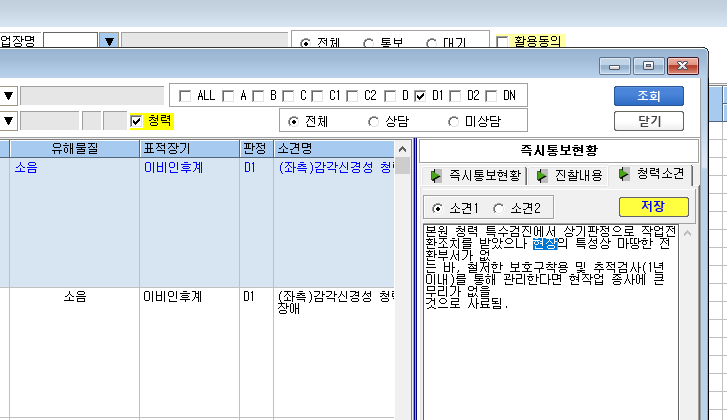Screen dimensions: 727x420
Task: Click the blue 조회 button
Action: [x=649, y=96]
